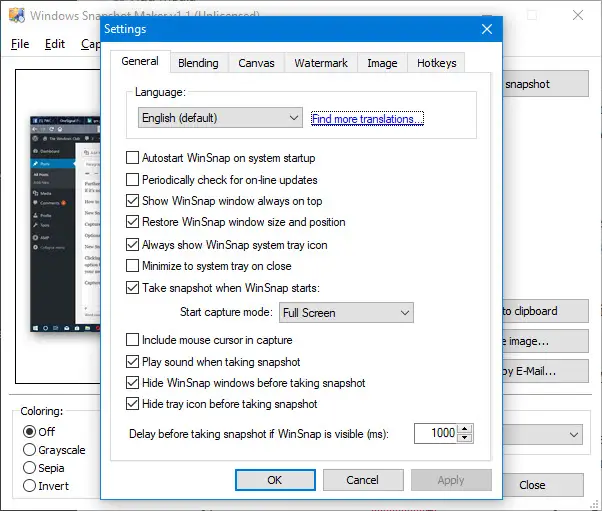The width and height of the screenshot is (602, 511).
Task: Click the delay value field showing 1000
Action: [x=435, y=433]
